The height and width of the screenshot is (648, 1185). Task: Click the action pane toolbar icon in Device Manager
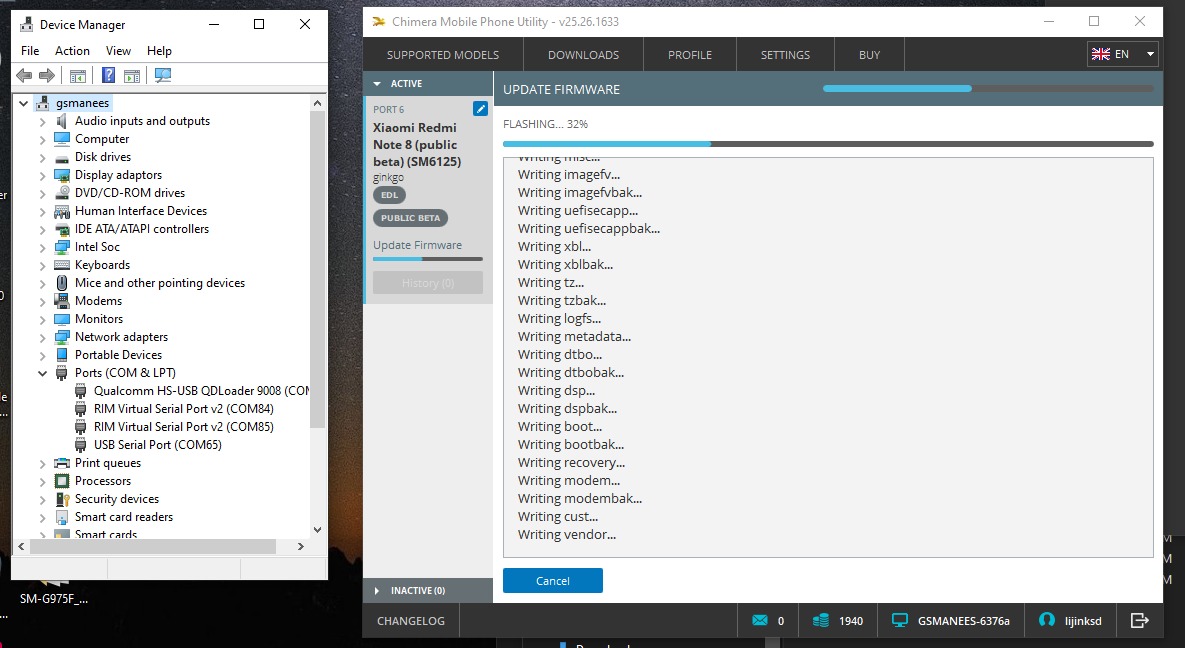pos(132,75)
